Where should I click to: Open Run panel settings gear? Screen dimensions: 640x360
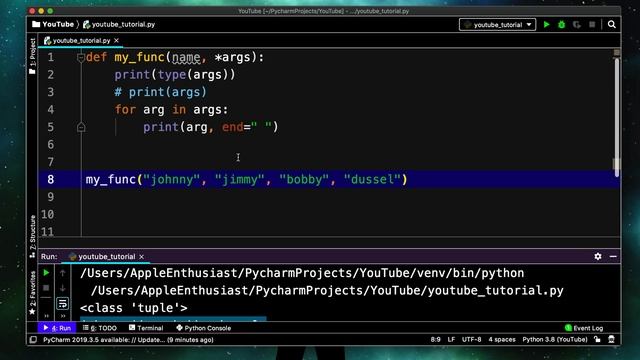click(x=598, y=256)
